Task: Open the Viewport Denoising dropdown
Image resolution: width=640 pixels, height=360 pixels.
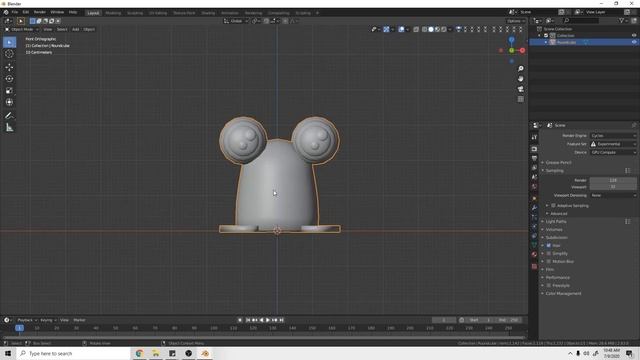Action: point(613,196)
